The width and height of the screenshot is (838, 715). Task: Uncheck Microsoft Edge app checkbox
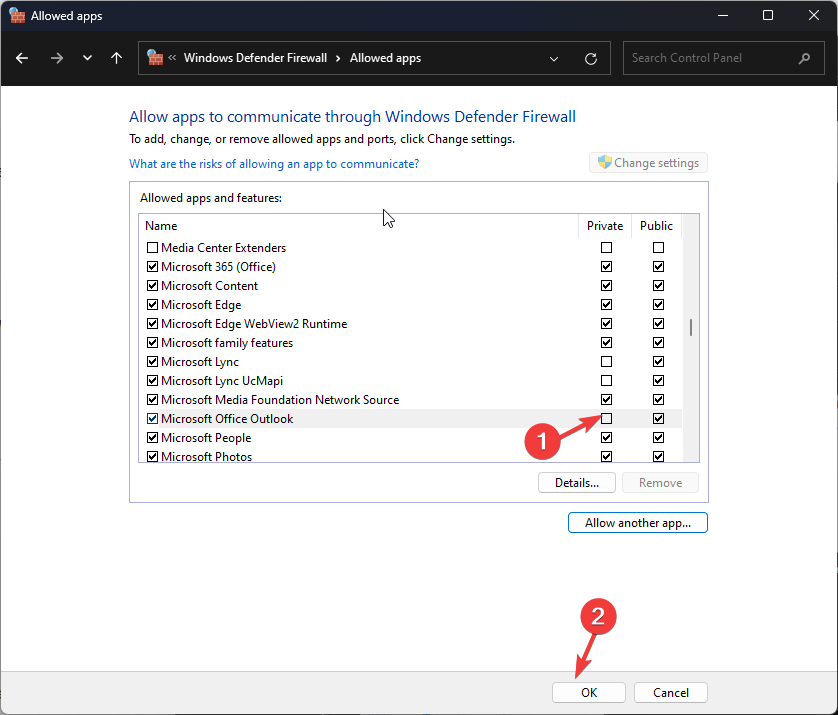(x=152, y=304)
